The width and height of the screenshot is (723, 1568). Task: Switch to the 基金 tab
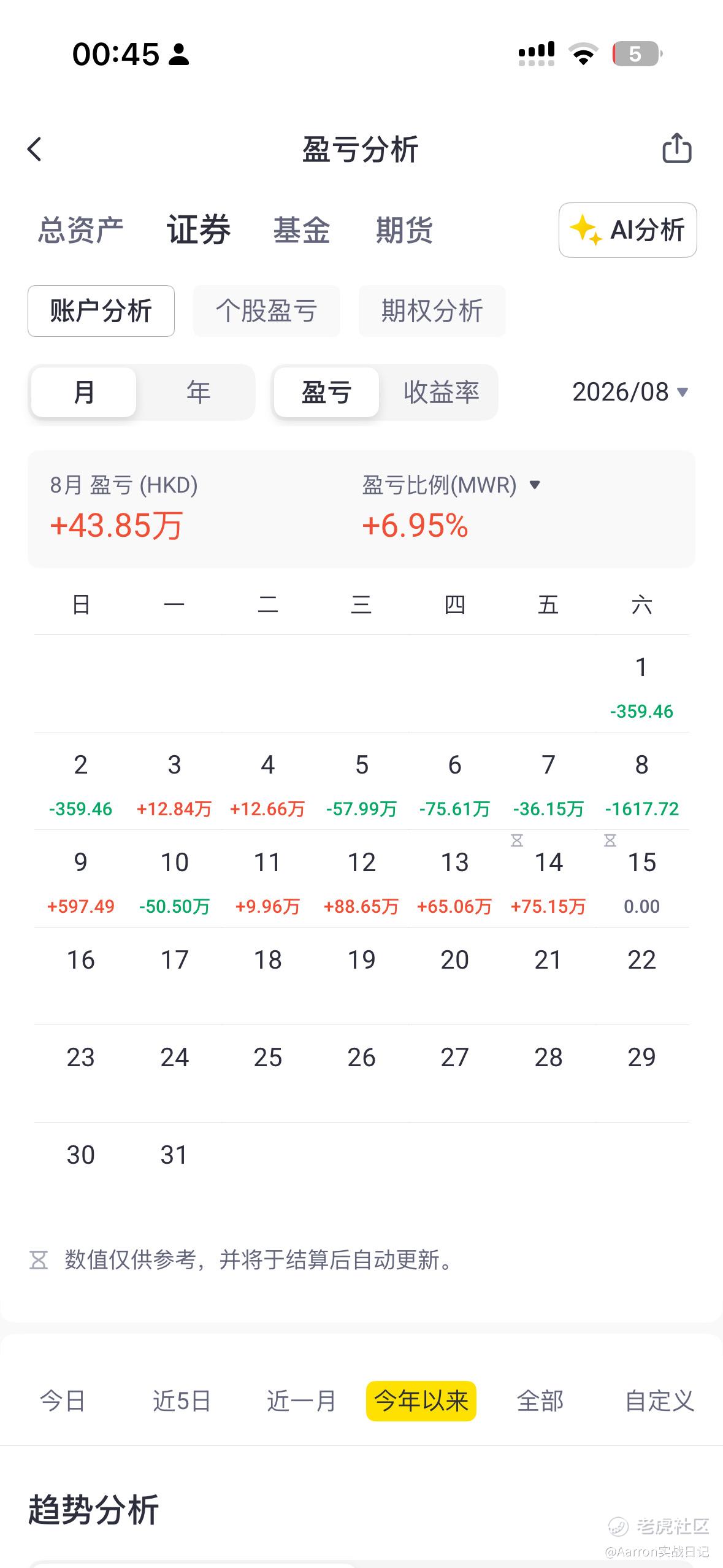[x=302, y=230]
